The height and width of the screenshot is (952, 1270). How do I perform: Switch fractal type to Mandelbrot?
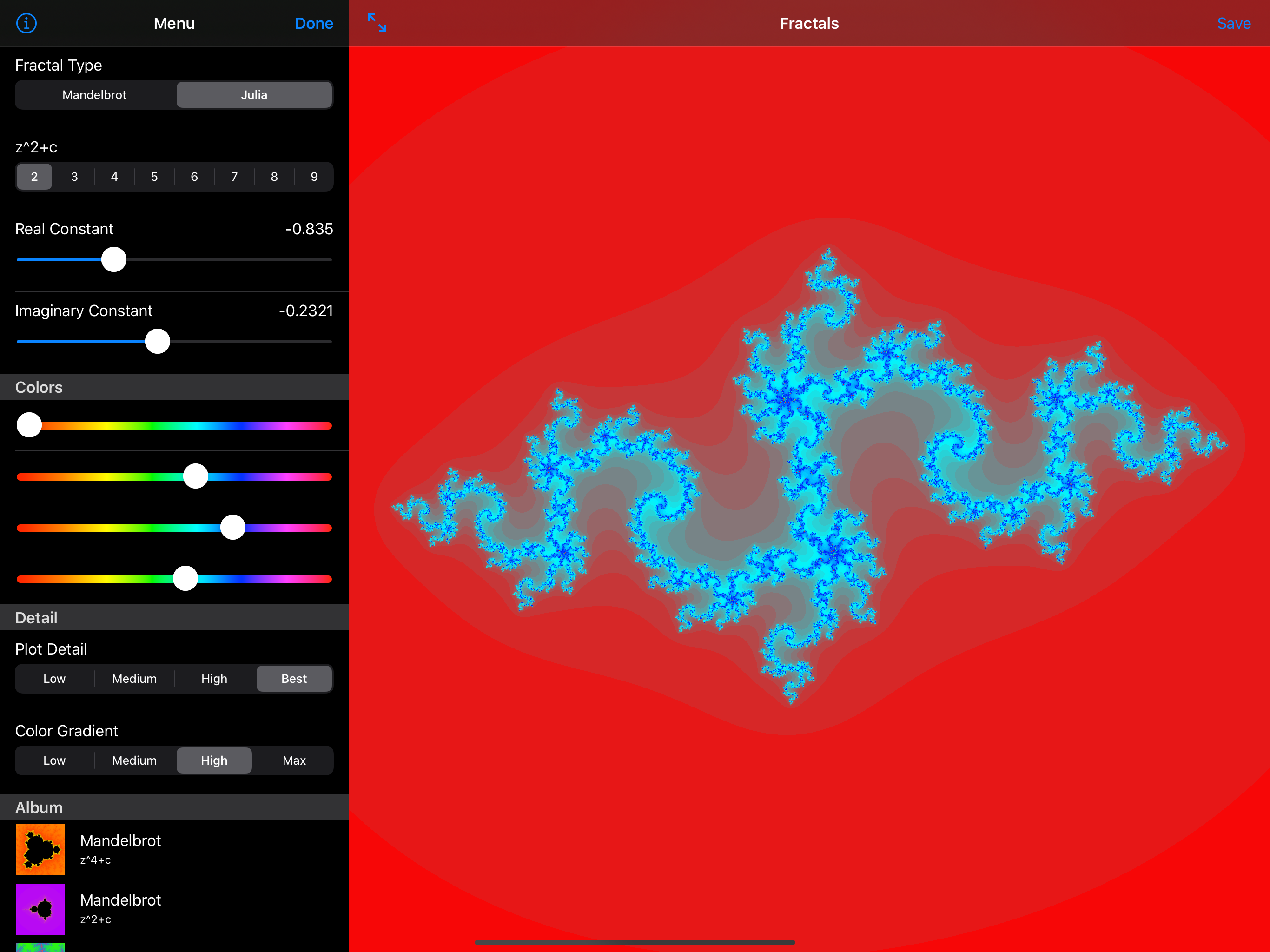(x=95, y=95)
